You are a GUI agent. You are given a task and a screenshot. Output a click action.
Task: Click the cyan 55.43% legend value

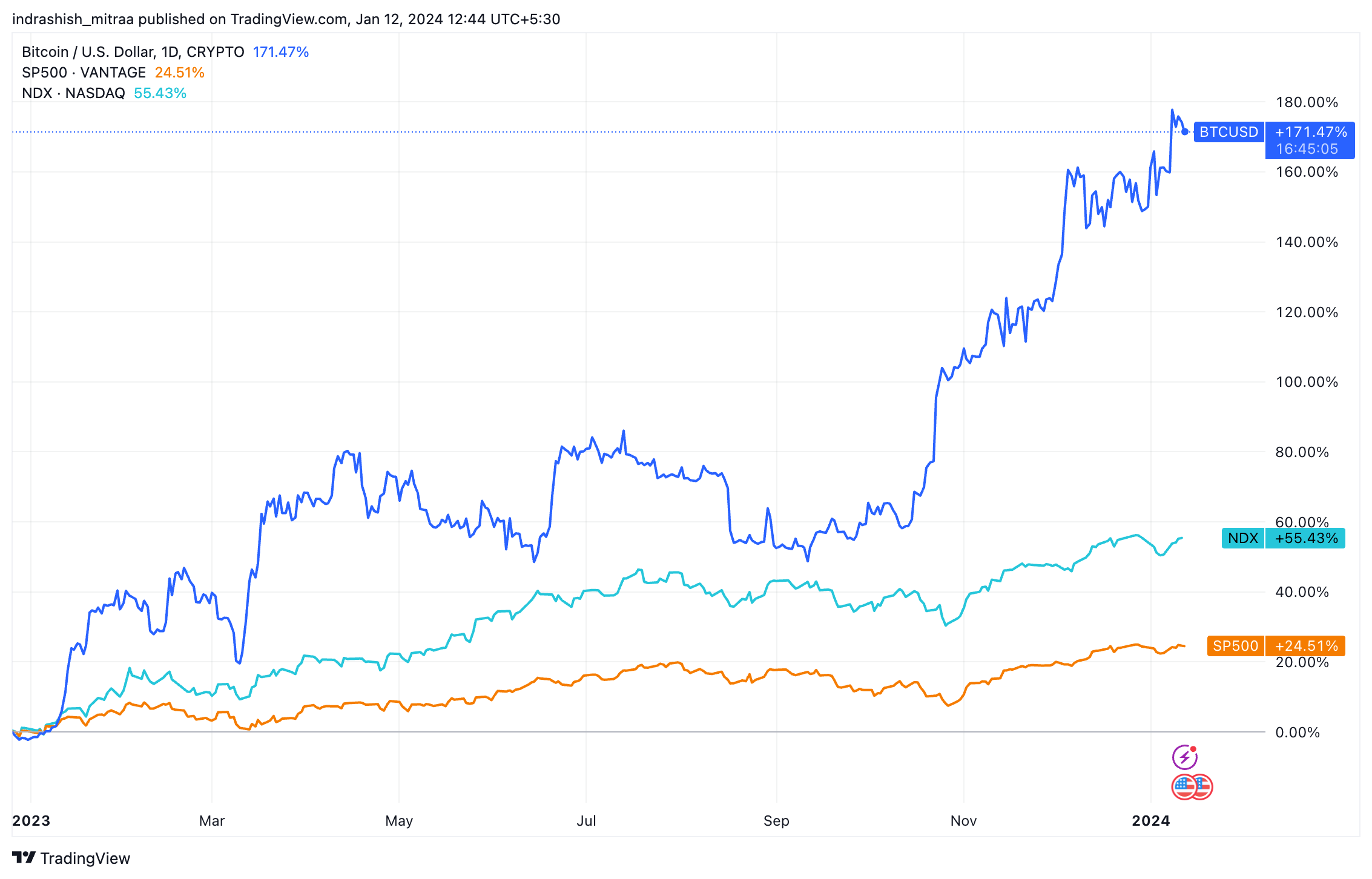(160, 93)
